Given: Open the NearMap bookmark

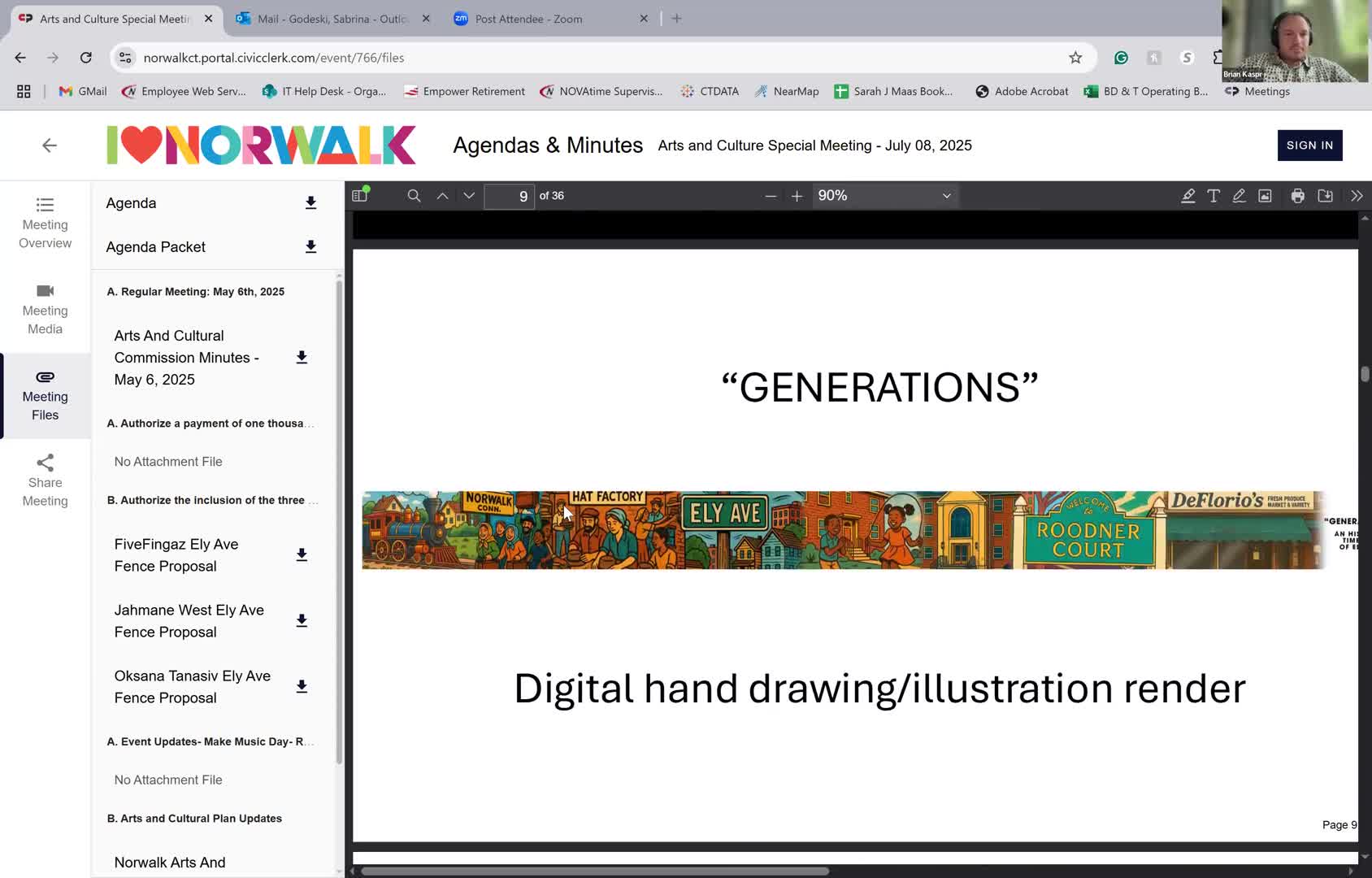Looking at the screenshot, I should (x=787, y=91).
